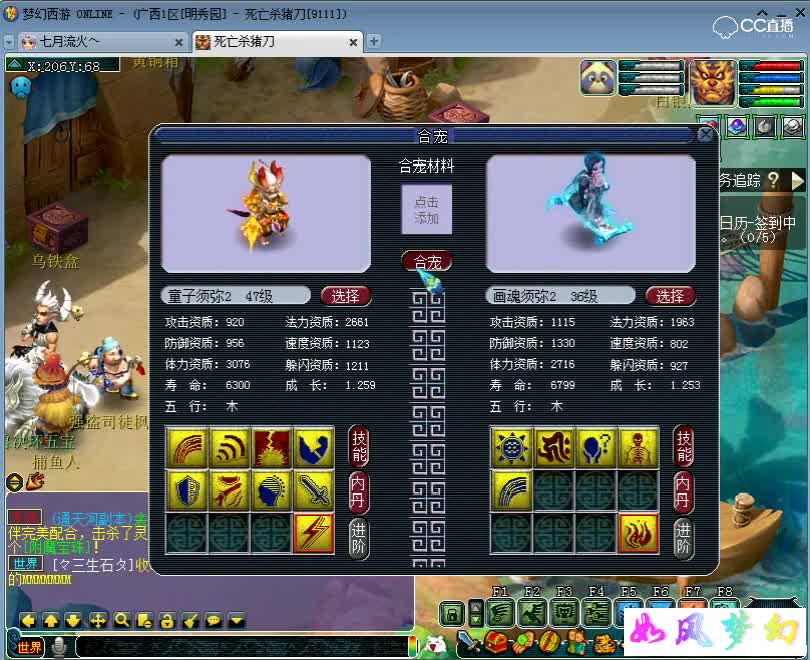Close the 七月流火 tab
The image size is (810, 660).
(179, 42)
